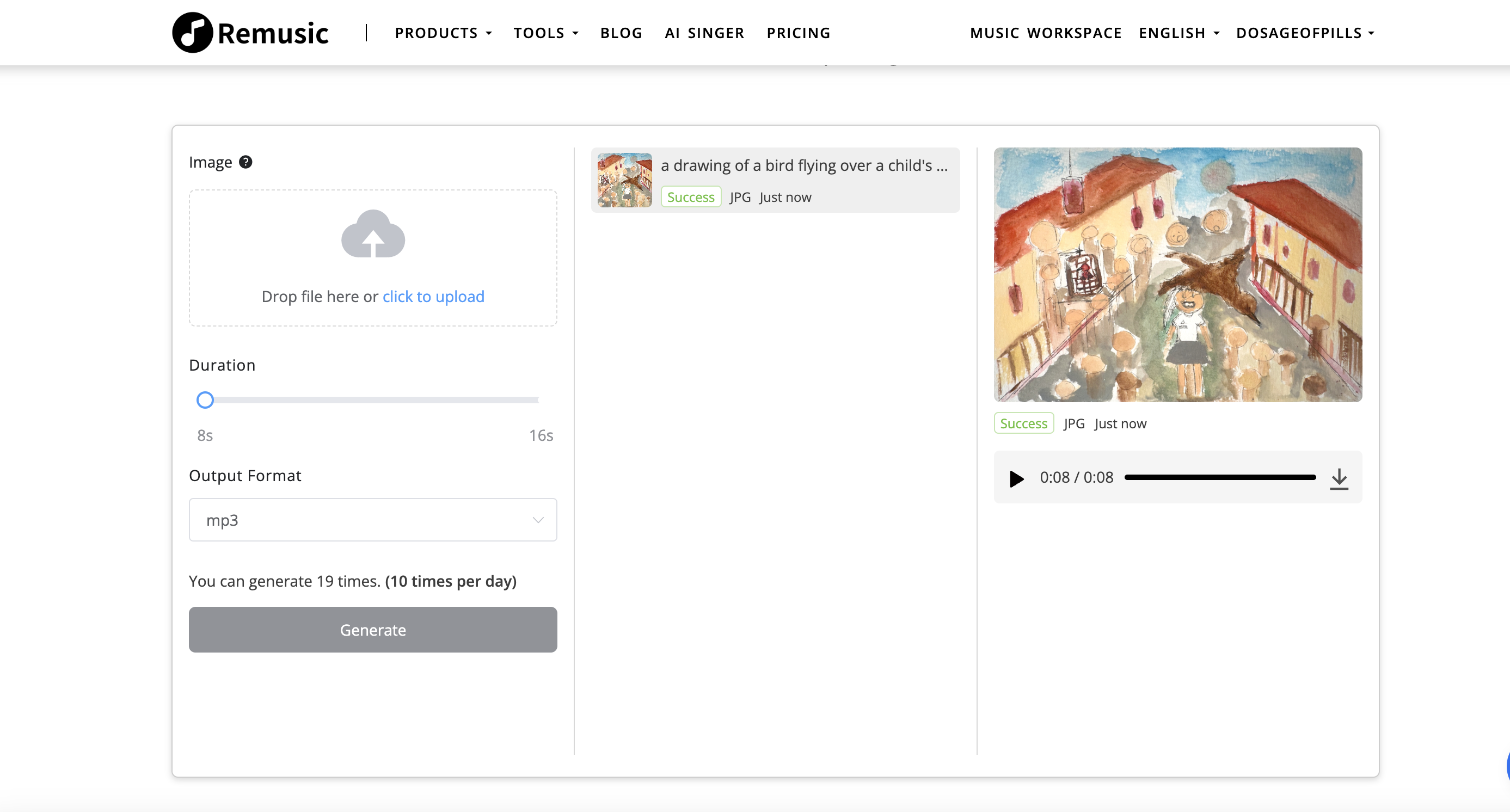Image resolution: width=1510 pixels, height=812 pixels.
Task: Play the generated audio track
Action: pos(1016,478)
